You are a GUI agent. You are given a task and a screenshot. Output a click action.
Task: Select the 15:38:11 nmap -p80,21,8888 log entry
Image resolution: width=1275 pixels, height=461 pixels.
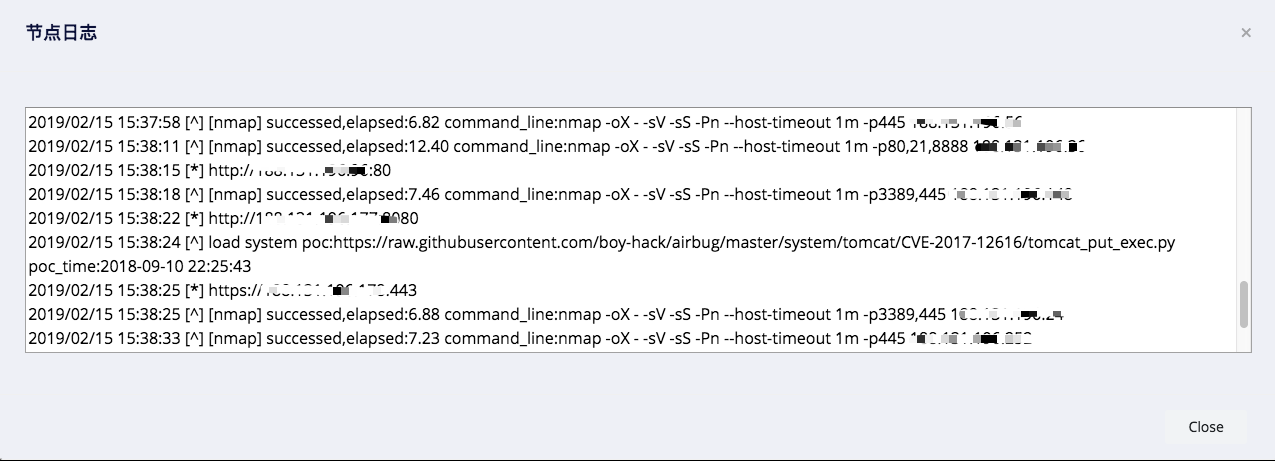557,146
